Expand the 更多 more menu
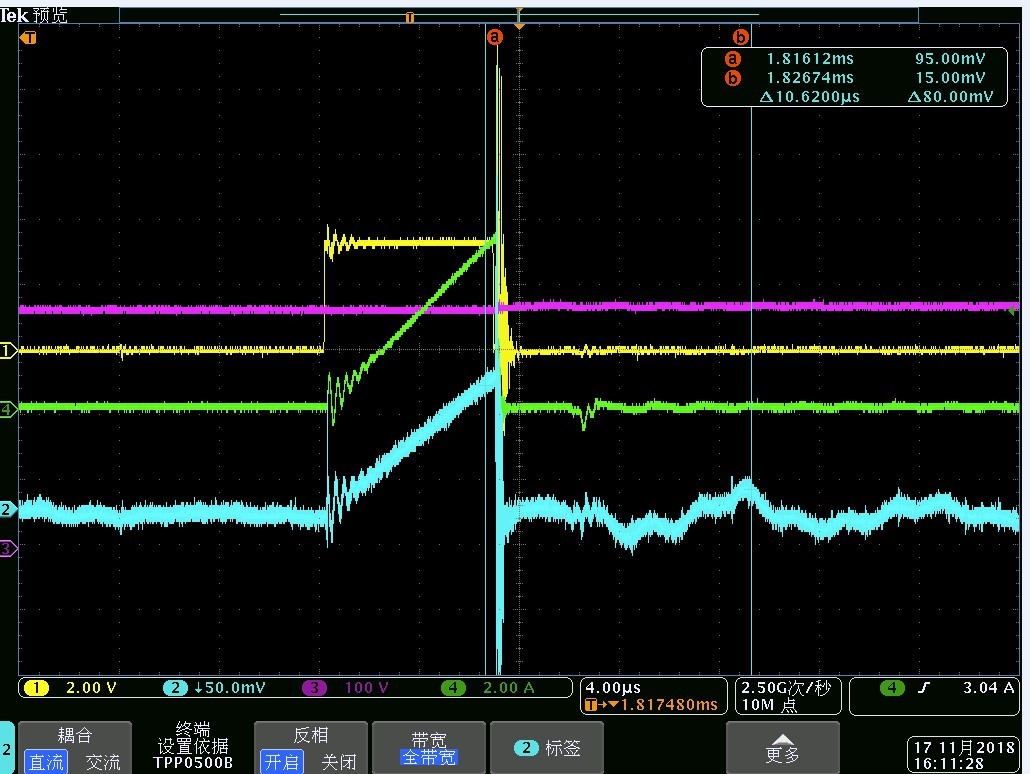Viewport: 1030px width, 774px height. click(782, 748)
